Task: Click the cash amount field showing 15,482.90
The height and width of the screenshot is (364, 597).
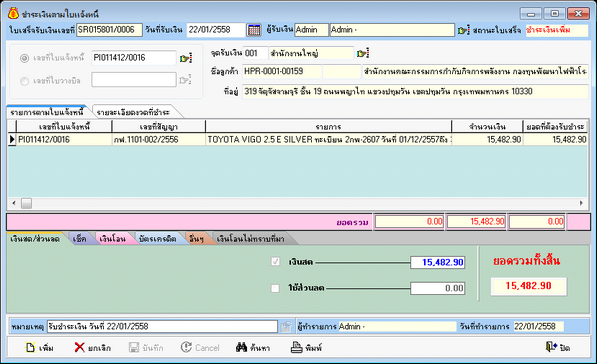Action: click(x=437, y=262)
